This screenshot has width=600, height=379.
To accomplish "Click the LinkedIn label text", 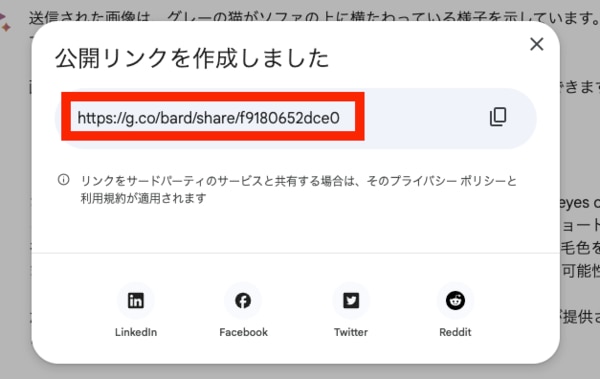I will (136, 332).
